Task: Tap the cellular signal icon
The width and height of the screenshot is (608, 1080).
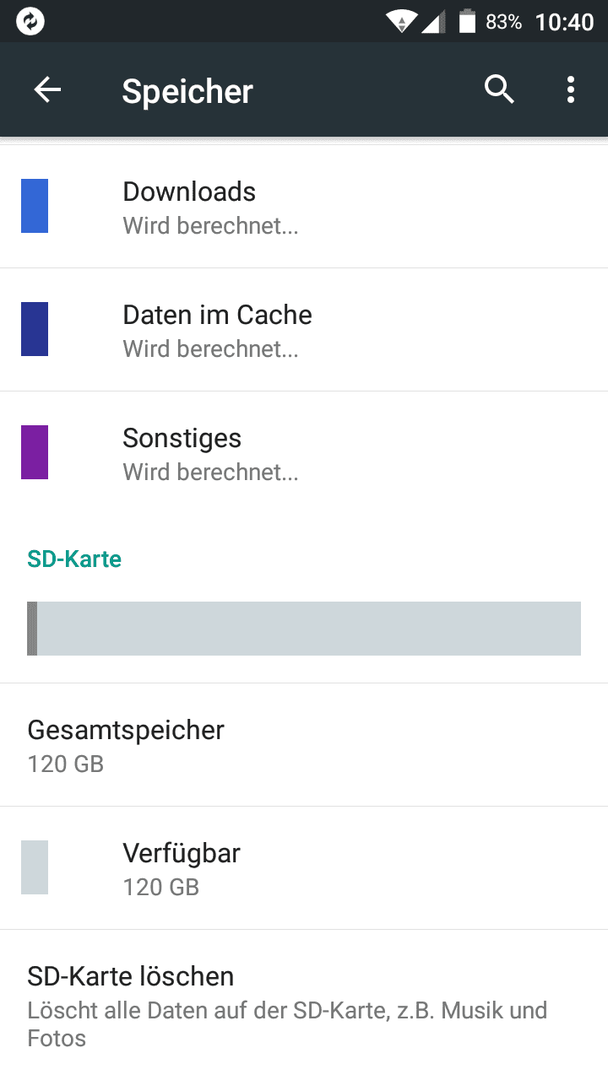Action: coord(432,22)
